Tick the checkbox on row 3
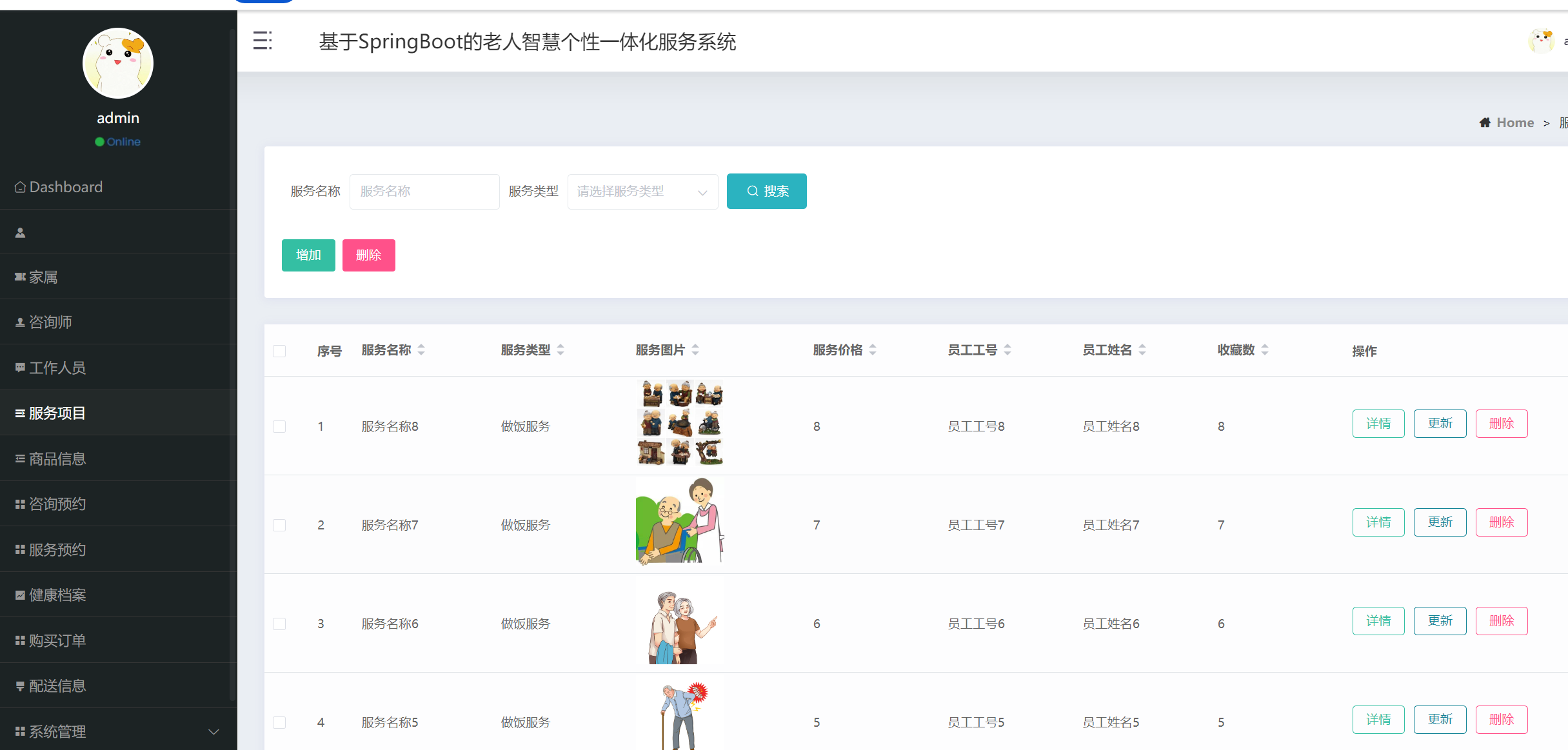Image resolution: width=1568 pixels, height=750 pixels. [x=279, y=624]
